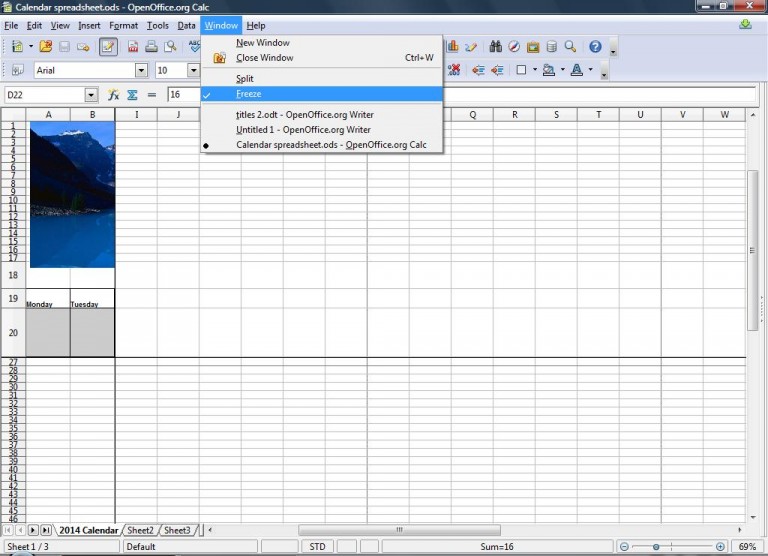768x556 pixels.
Task: Click the zoom in plus button
Action: [720, 547]
